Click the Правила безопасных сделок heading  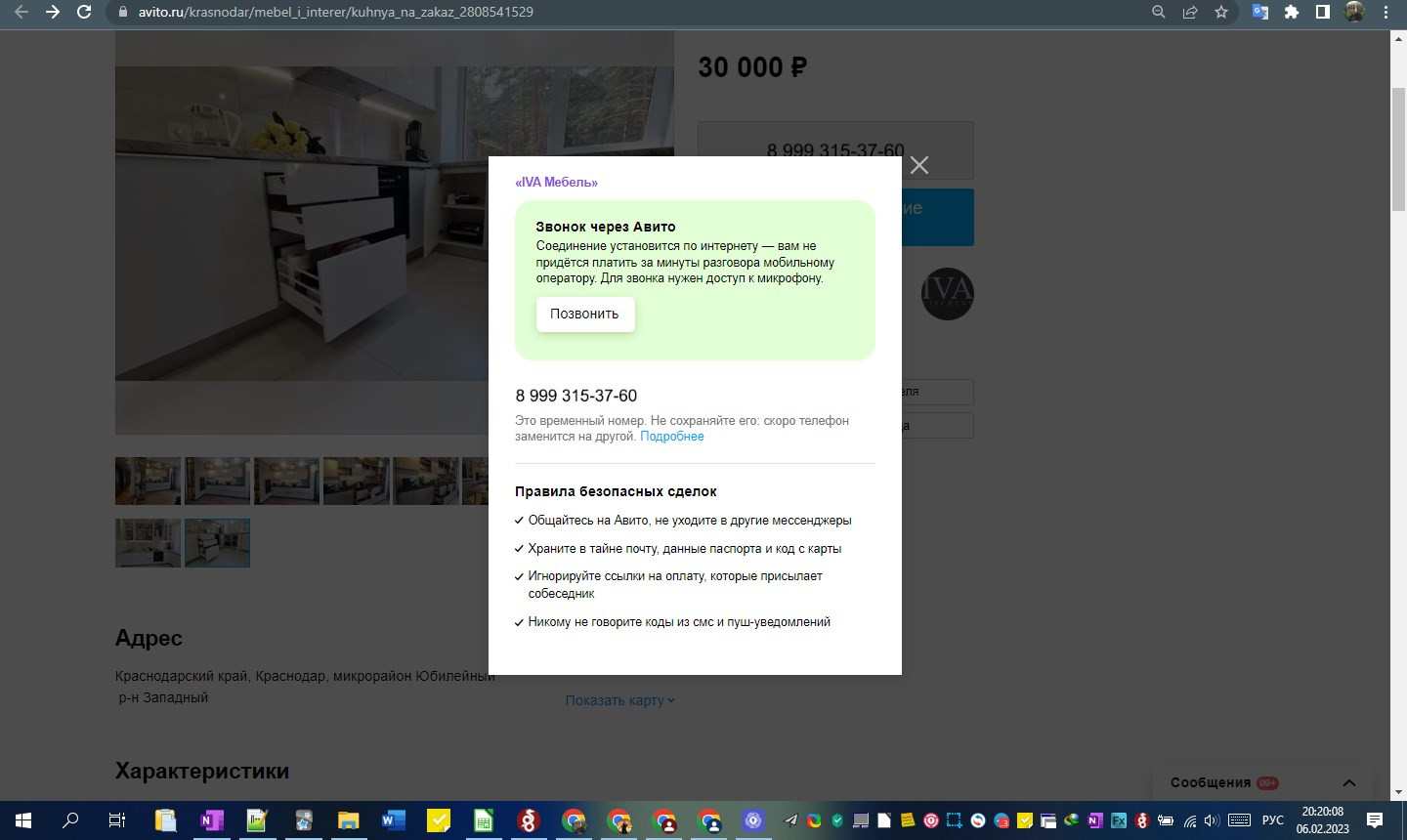[x=616, y=491]
